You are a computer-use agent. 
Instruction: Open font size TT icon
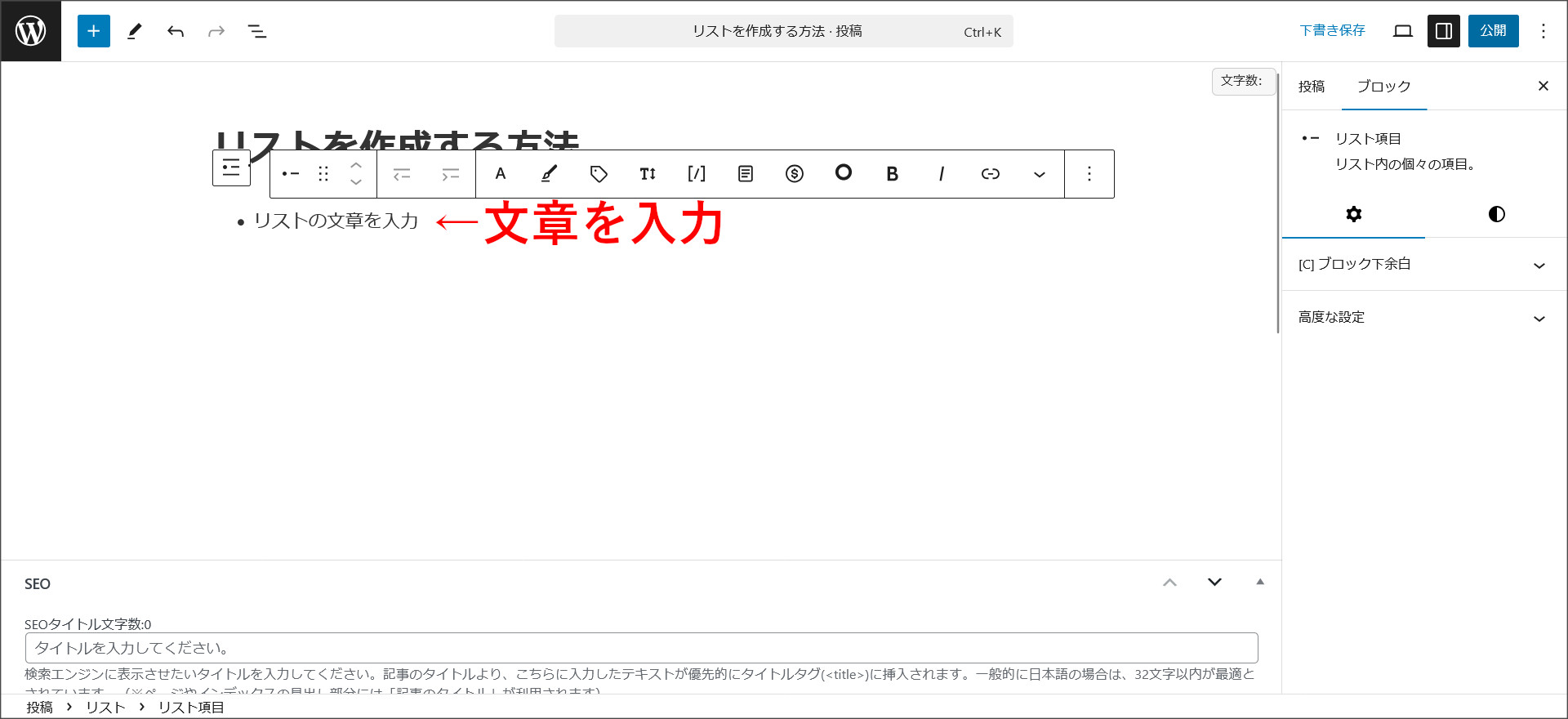pyautogui.click(x=648, y=174)
